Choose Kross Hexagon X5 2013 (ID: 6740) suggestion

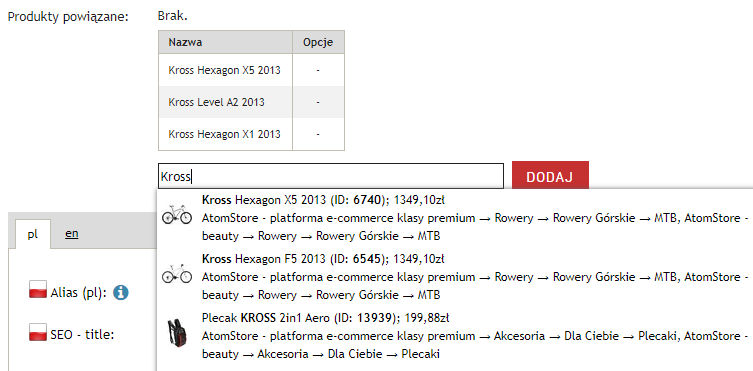(454, 217)
